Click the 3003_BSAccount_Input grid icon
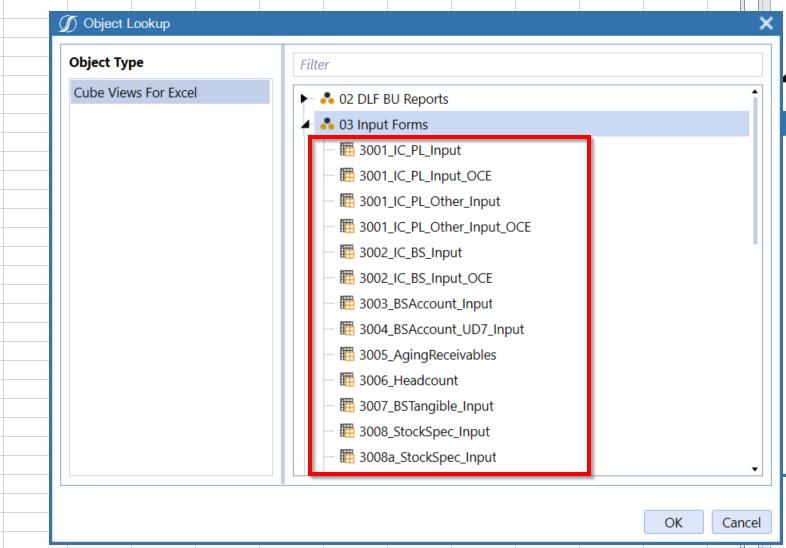 (x=347, y=303)
